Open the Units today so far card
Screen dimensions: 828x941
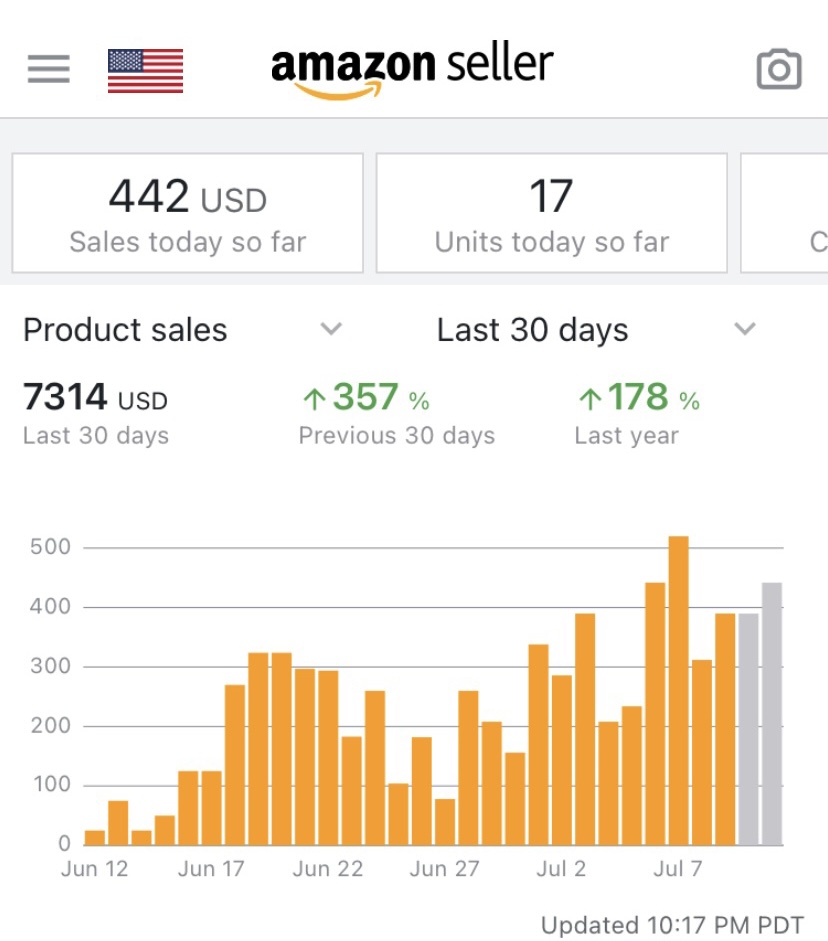click(x=551, y=213)
